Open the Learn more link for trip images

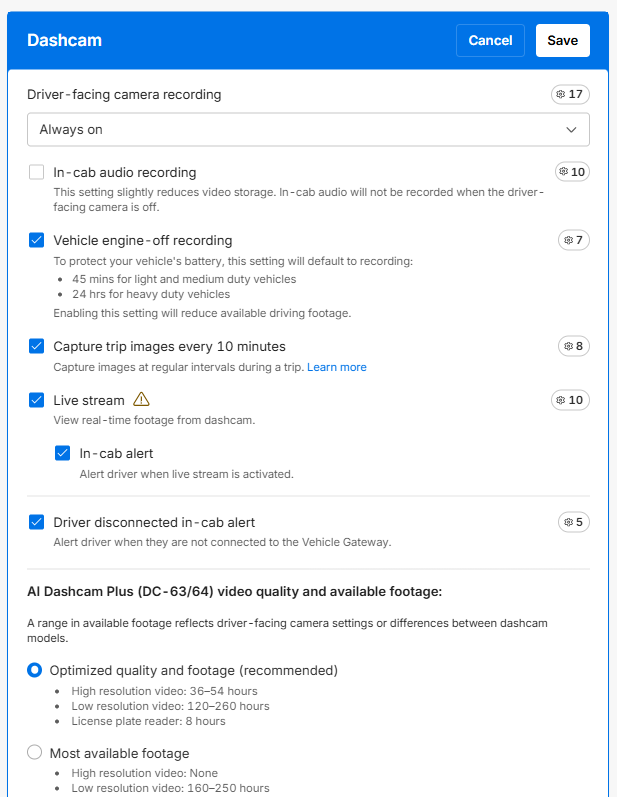(336, 367)
